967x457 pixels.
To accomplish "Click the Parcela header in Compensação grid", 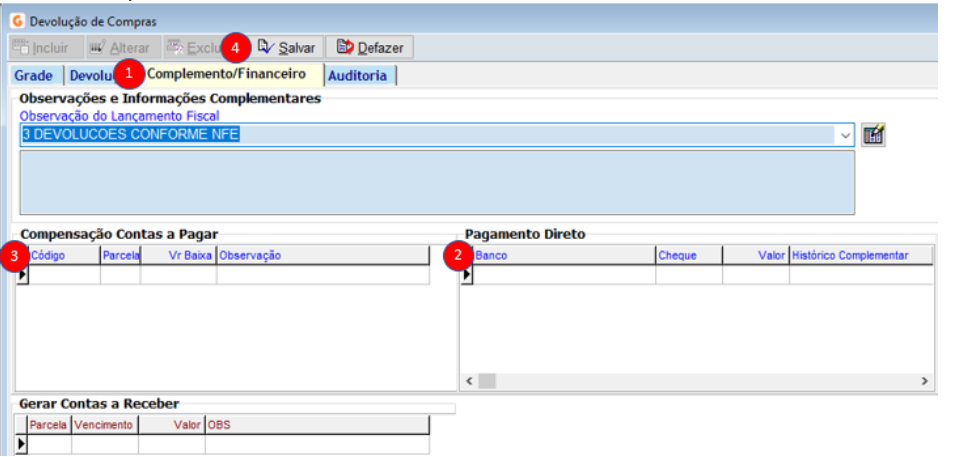I will (x=120, y=255).
